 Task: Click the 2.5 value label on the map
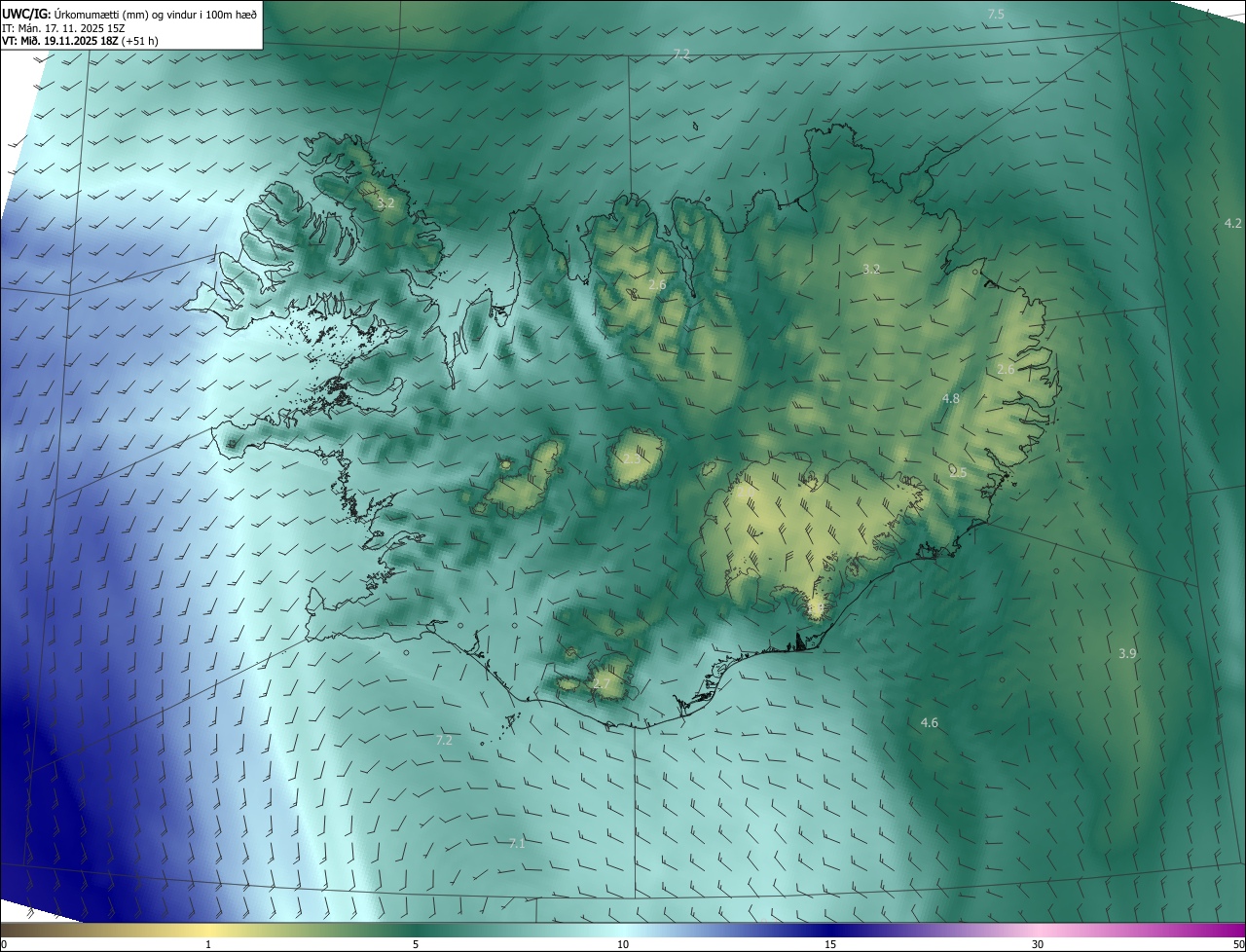point(958,472)
